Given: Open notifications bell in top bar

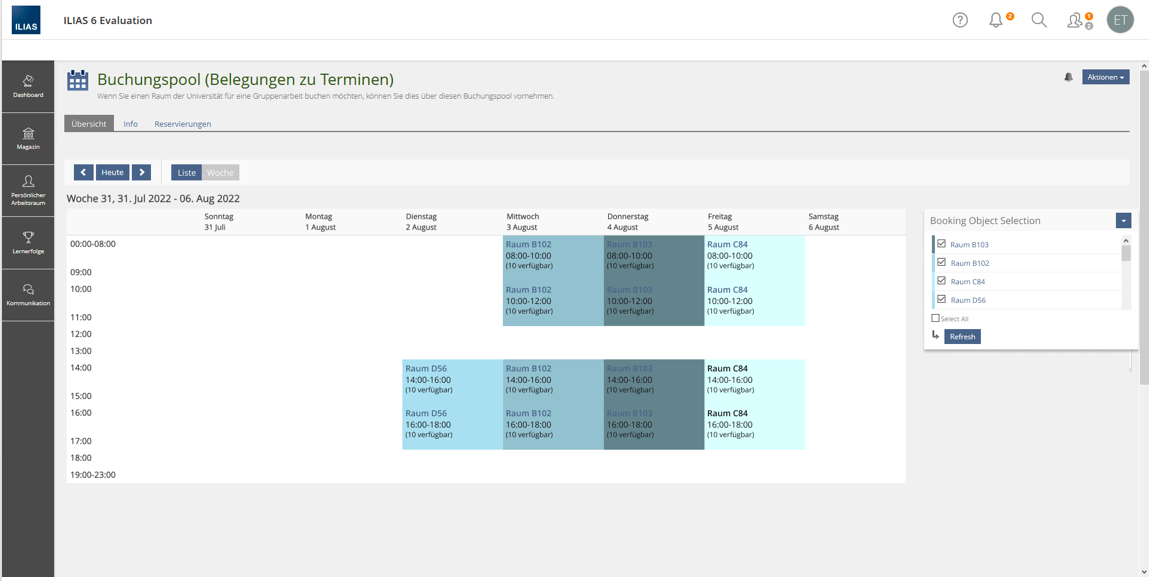Looking at the screenshot, I should (x=996, y=20).
